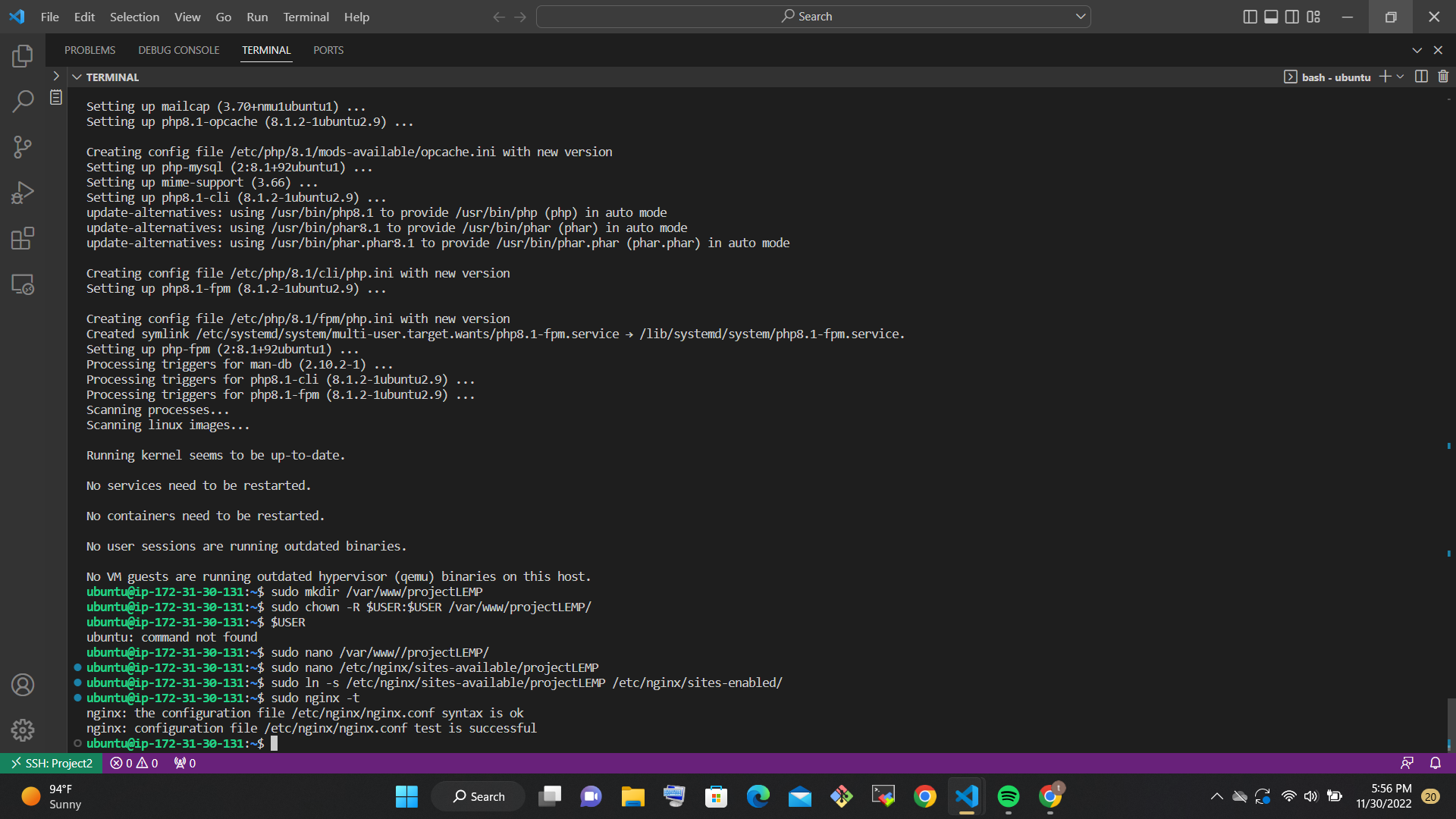
Task: Open the new terminal profile dropdown
Action: (x=1401, y=77)
